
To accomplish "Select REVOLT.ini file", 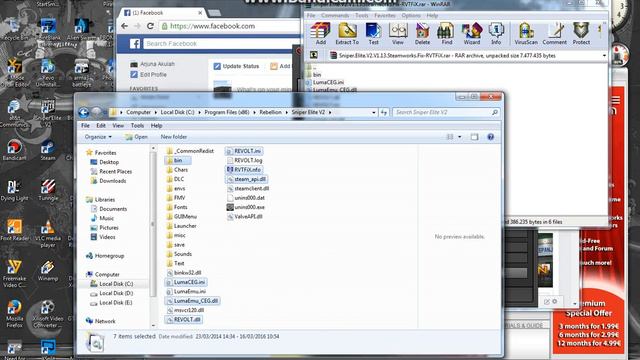I will tap(244, 151).
